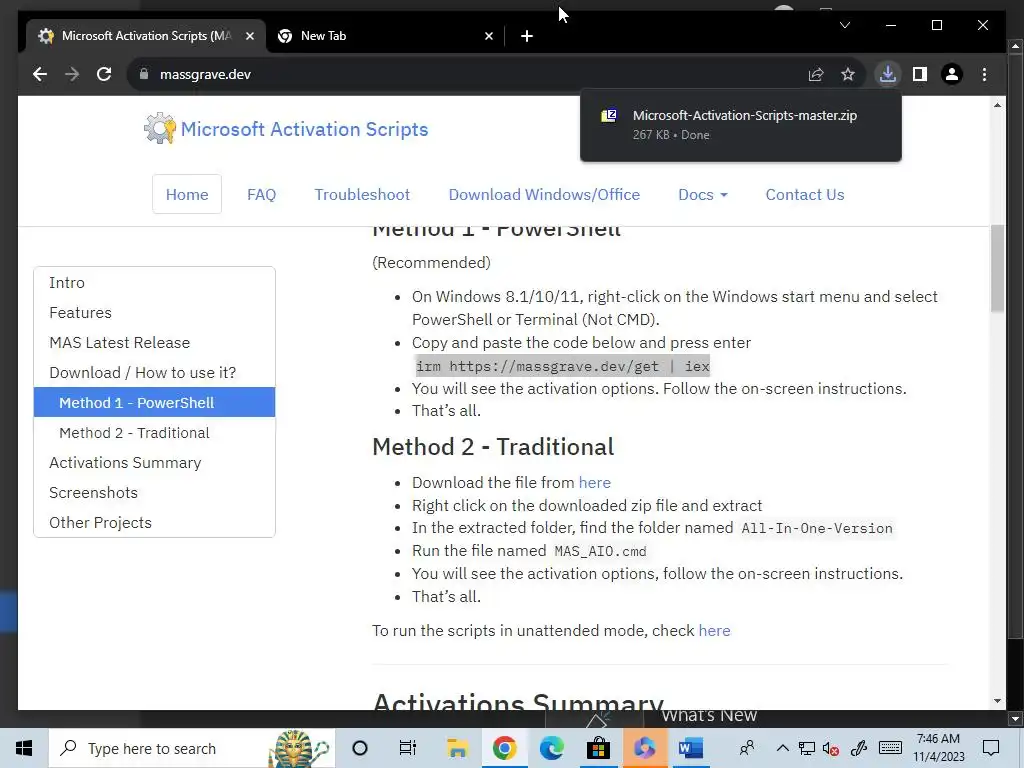
Task: Jump to Activations Summary in sidebar
Action: pos(154,462)
